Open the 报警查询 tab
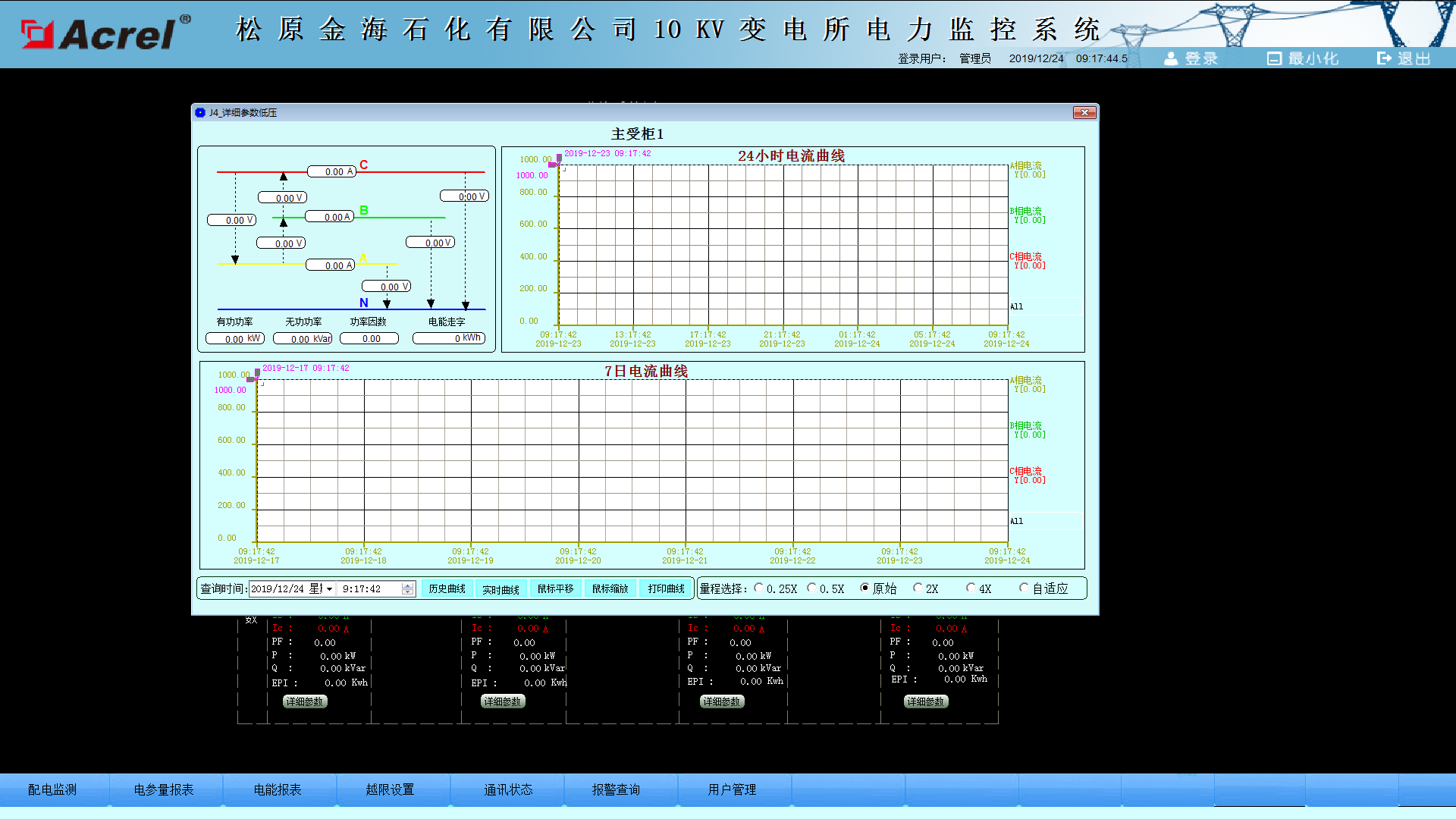The height and width of the screenshot is (819, 1456). coord(619,789)
